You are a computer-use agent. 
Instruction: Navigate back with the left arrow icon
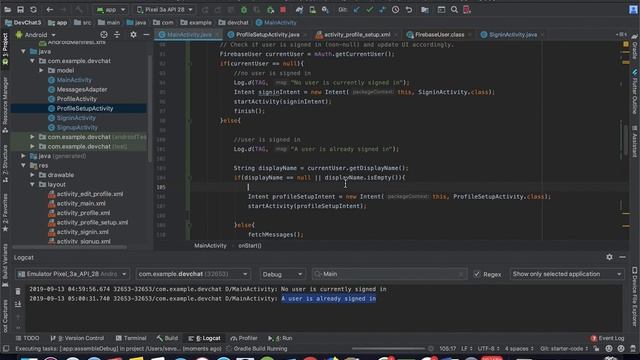(x=49, y=9)
